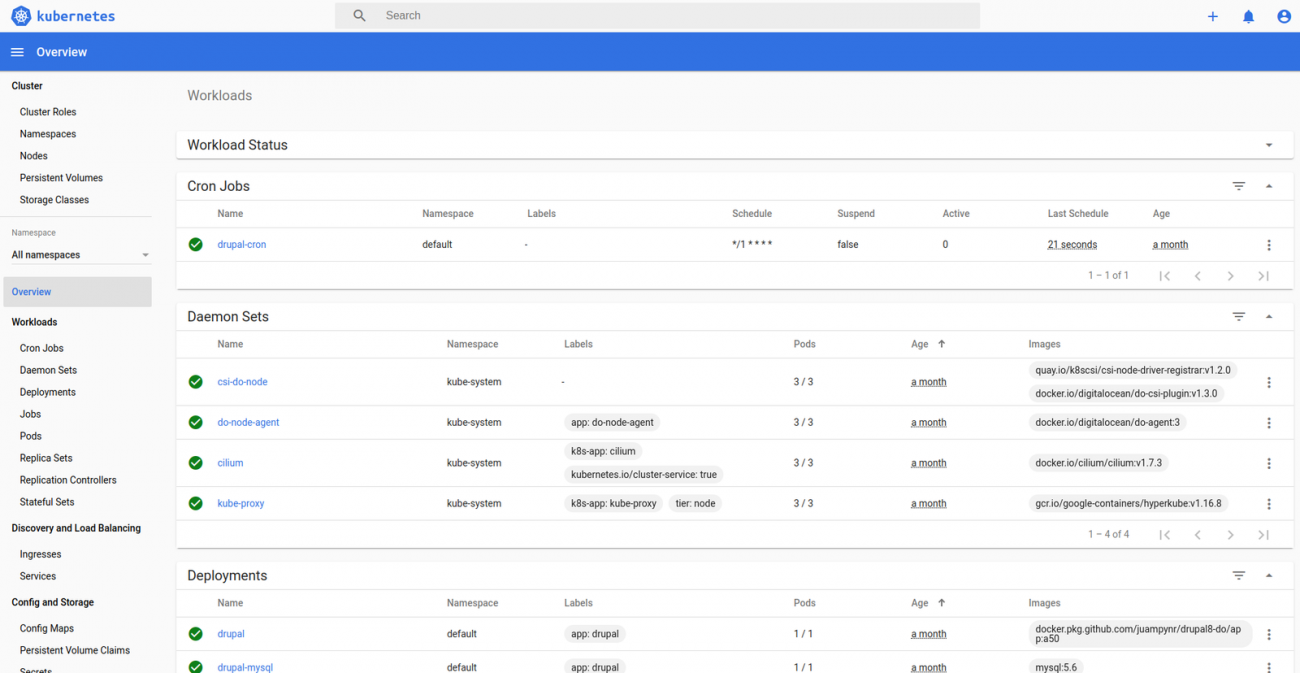Sort Deployments by Age arrow
The height and width of the screenshot is (673, 1300).
click(x=941, y=603)
